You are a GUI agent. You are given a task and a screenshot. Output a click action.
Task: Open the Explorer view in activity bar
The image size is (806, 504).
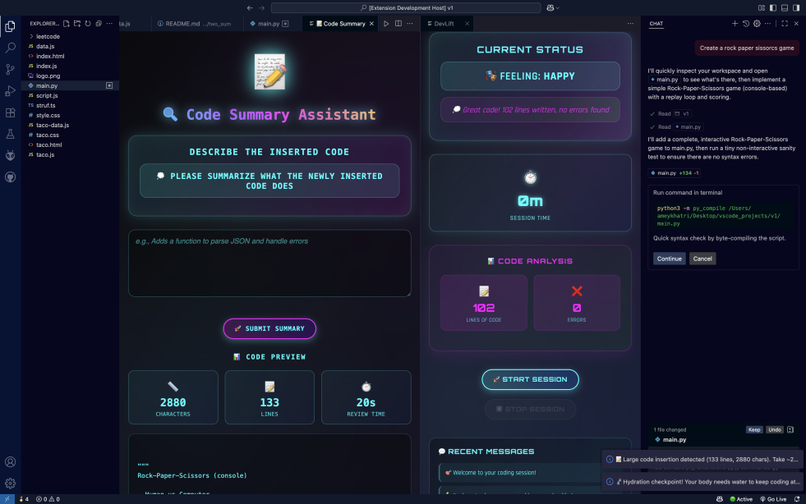click(10, 26)
